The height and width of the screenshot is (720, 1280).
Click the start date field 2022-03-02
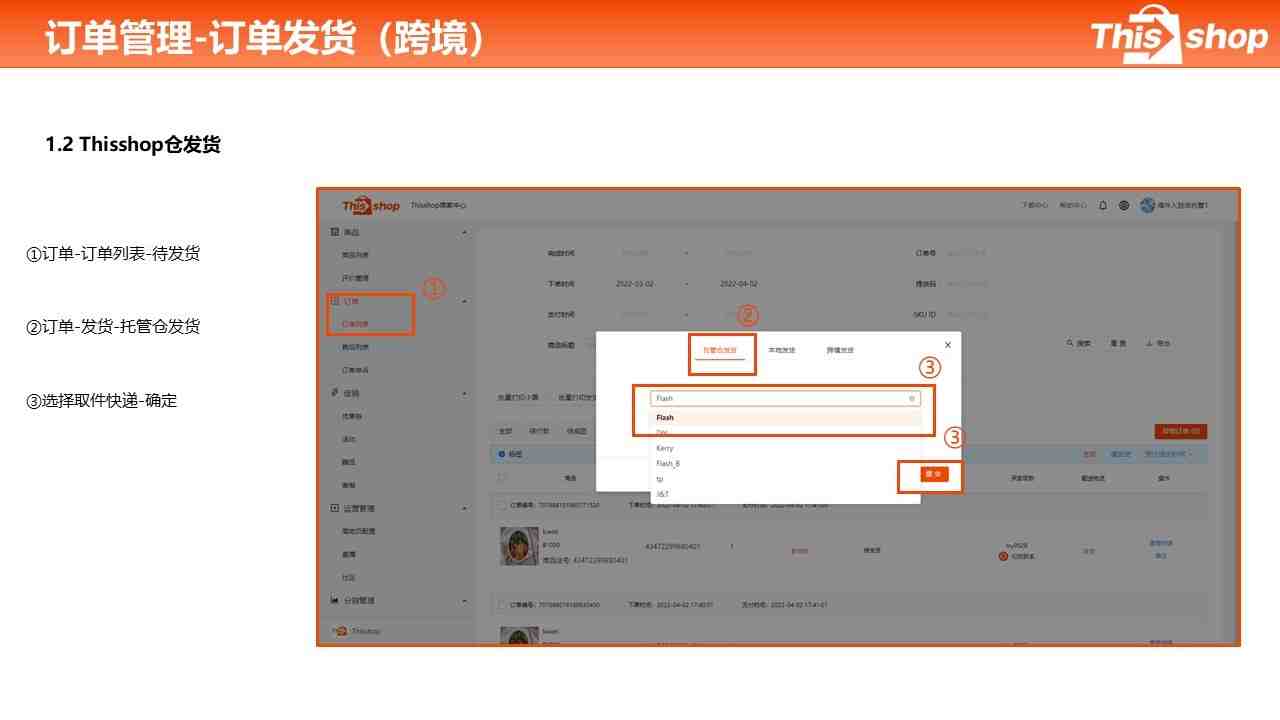[x=637, y=284]
